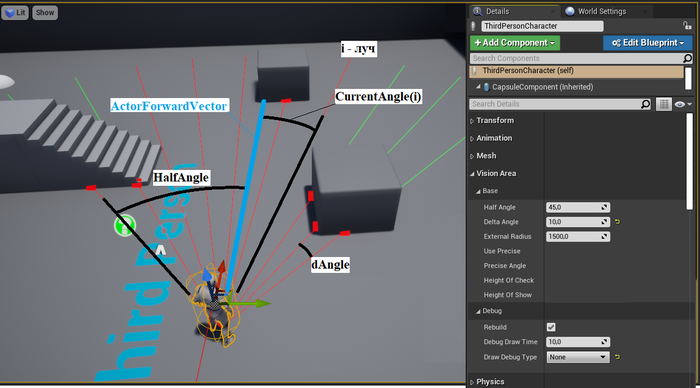Select the Details tab
Viewport: 700px width, 388px height.
(497, 11)
